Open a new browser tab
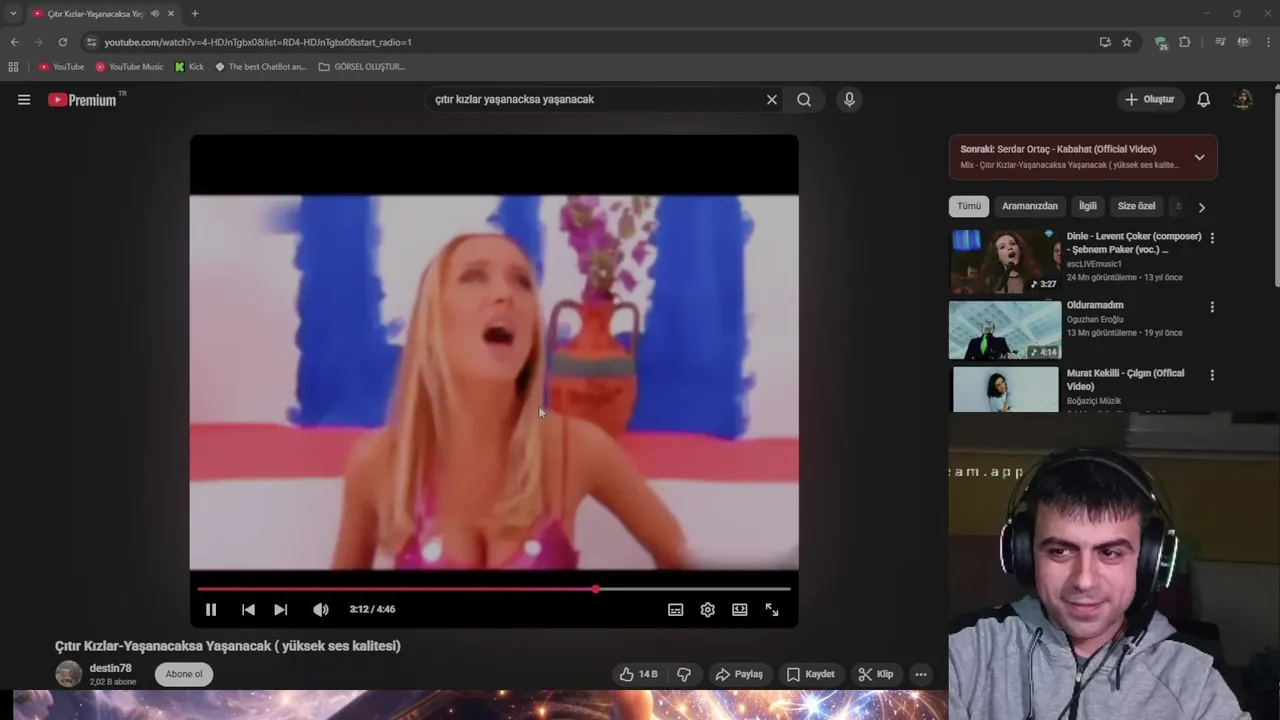This screenshot has width=1280, height=720. click(x=195, y=14)
